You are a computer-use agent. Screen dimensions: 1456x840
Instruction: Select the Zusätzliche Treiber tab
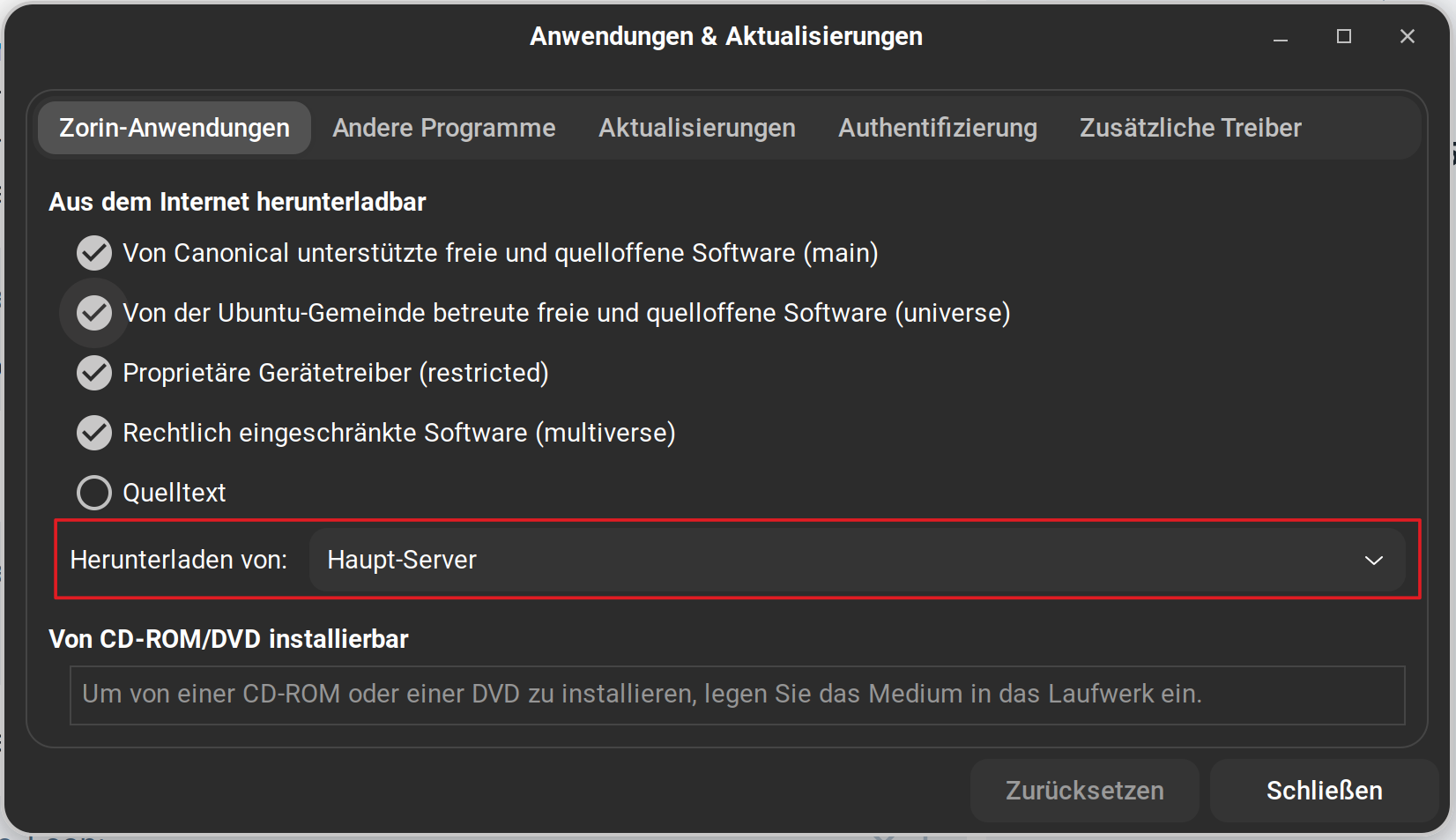pos(1190,128)
